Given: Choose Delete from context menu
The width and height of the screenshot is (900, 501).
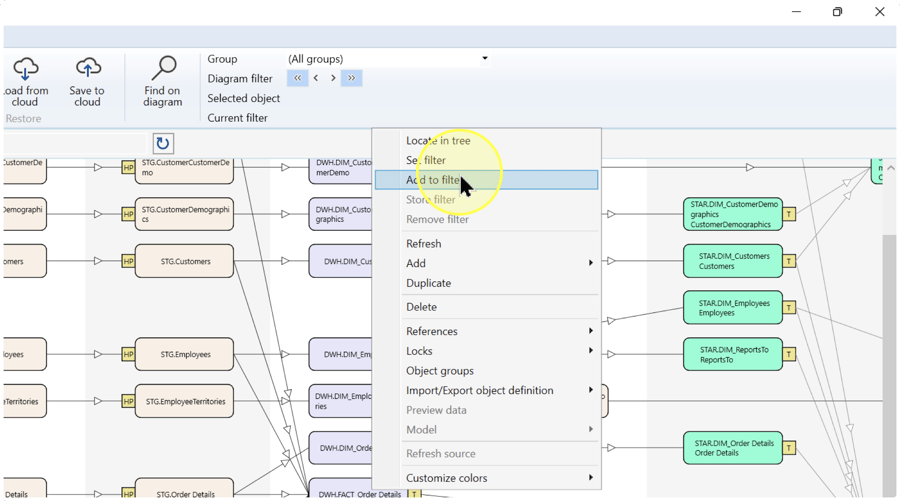Looking at the screenshot, I should [486, 307].
